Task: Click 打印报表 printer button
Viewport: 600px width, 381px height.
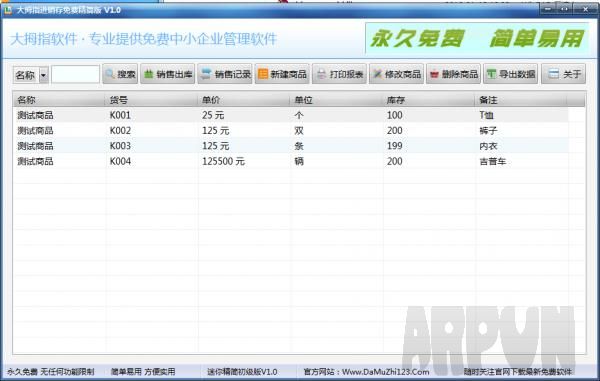Action: (339, 74)
